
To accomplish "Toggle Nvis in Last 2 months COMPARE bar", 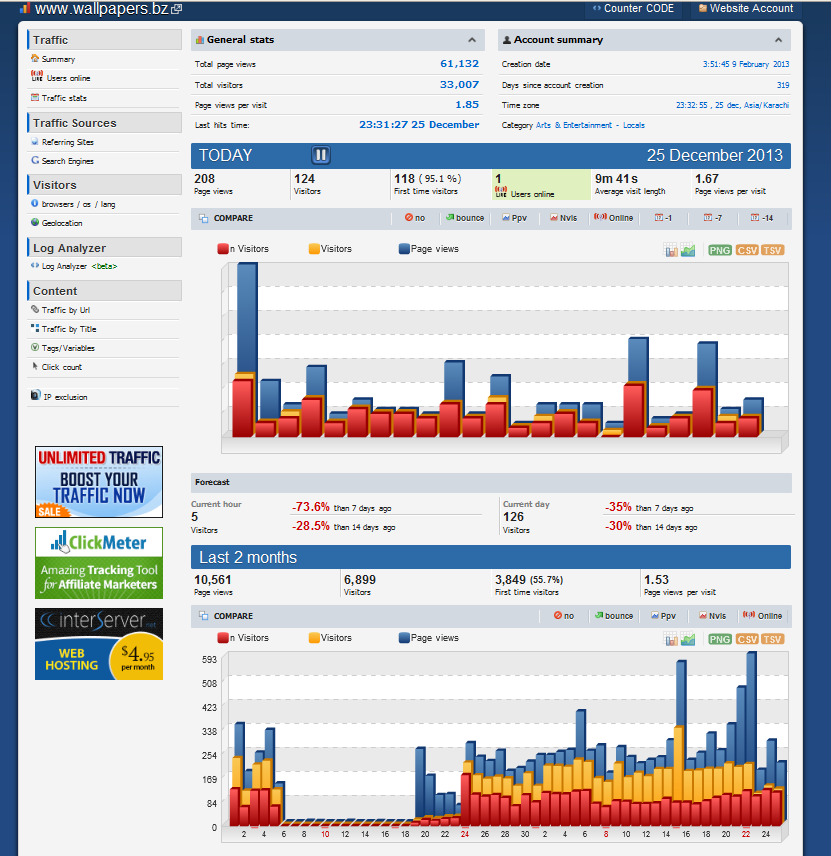I will coord(713,616).
